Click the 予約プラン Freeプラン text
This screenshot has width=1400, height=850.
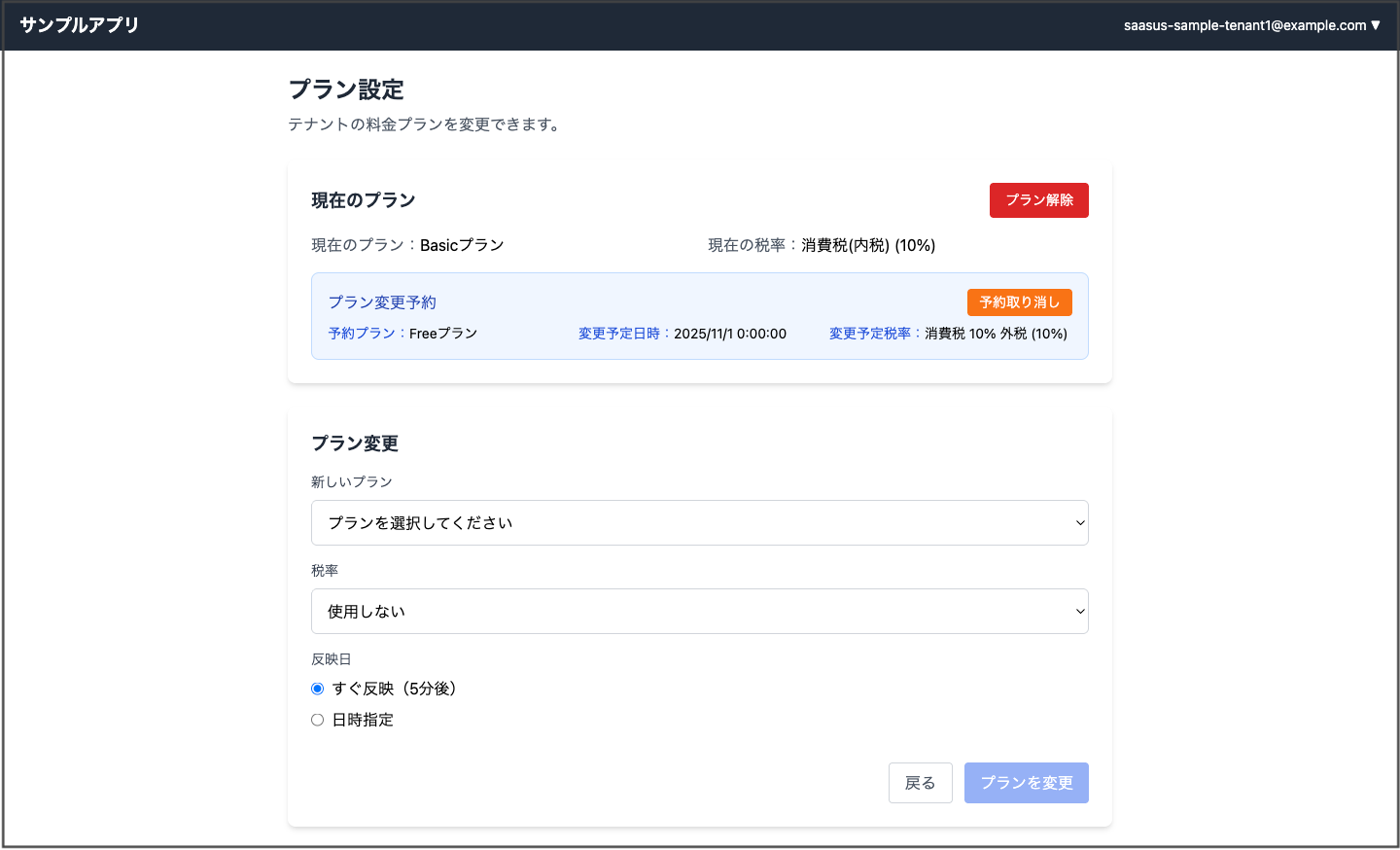pos(442,334)
